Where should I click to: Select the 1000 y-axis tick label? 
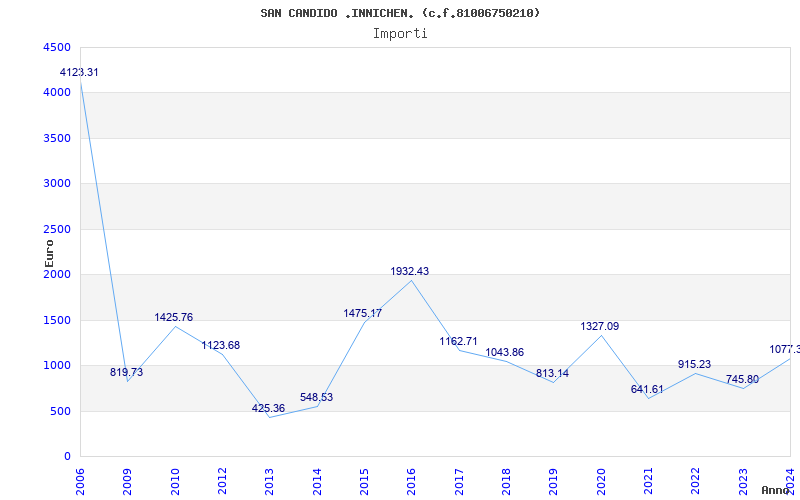point(57,366)
